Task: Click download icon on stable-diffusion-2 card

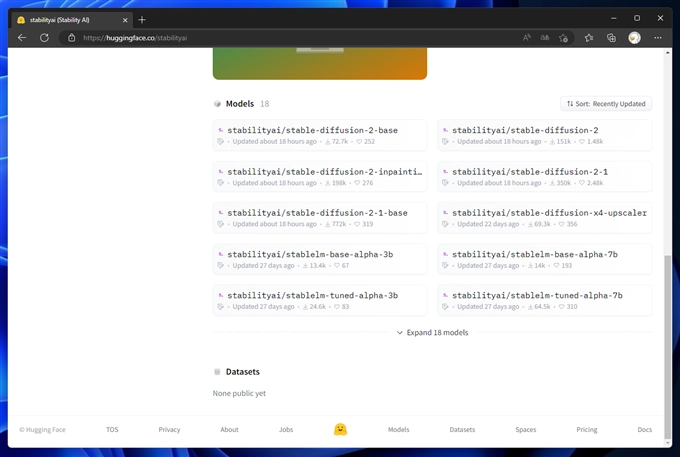Action: coord(552,141)
